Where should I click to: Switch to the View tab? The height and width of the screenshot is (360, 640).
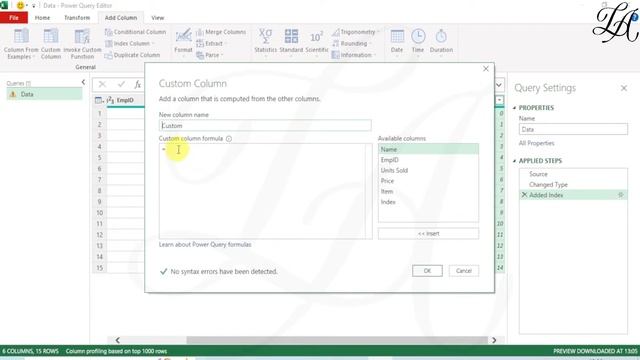point(158,18)
